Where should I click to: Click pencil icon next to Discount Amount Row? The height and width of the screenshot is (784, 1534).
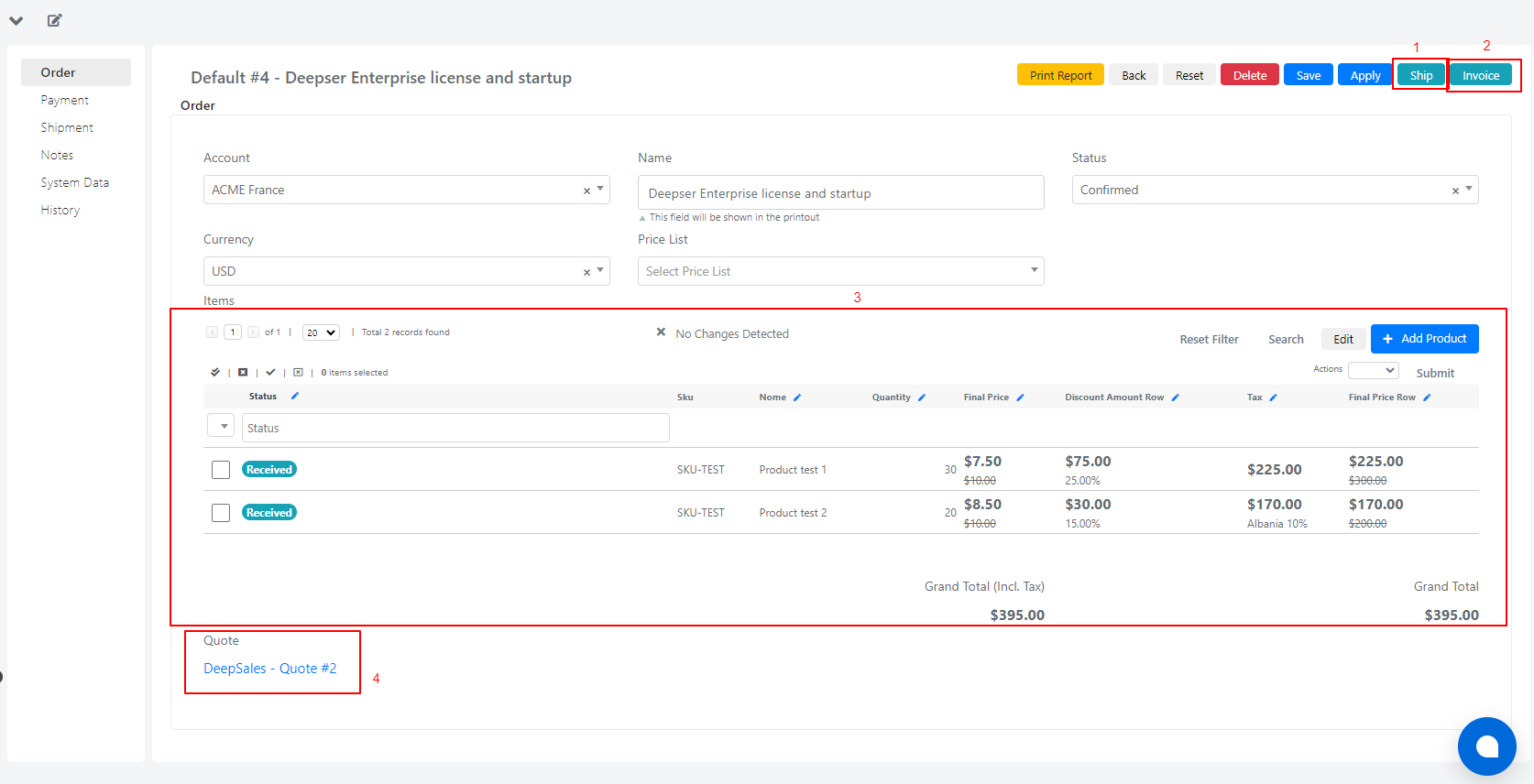[x=1175, y=397]
